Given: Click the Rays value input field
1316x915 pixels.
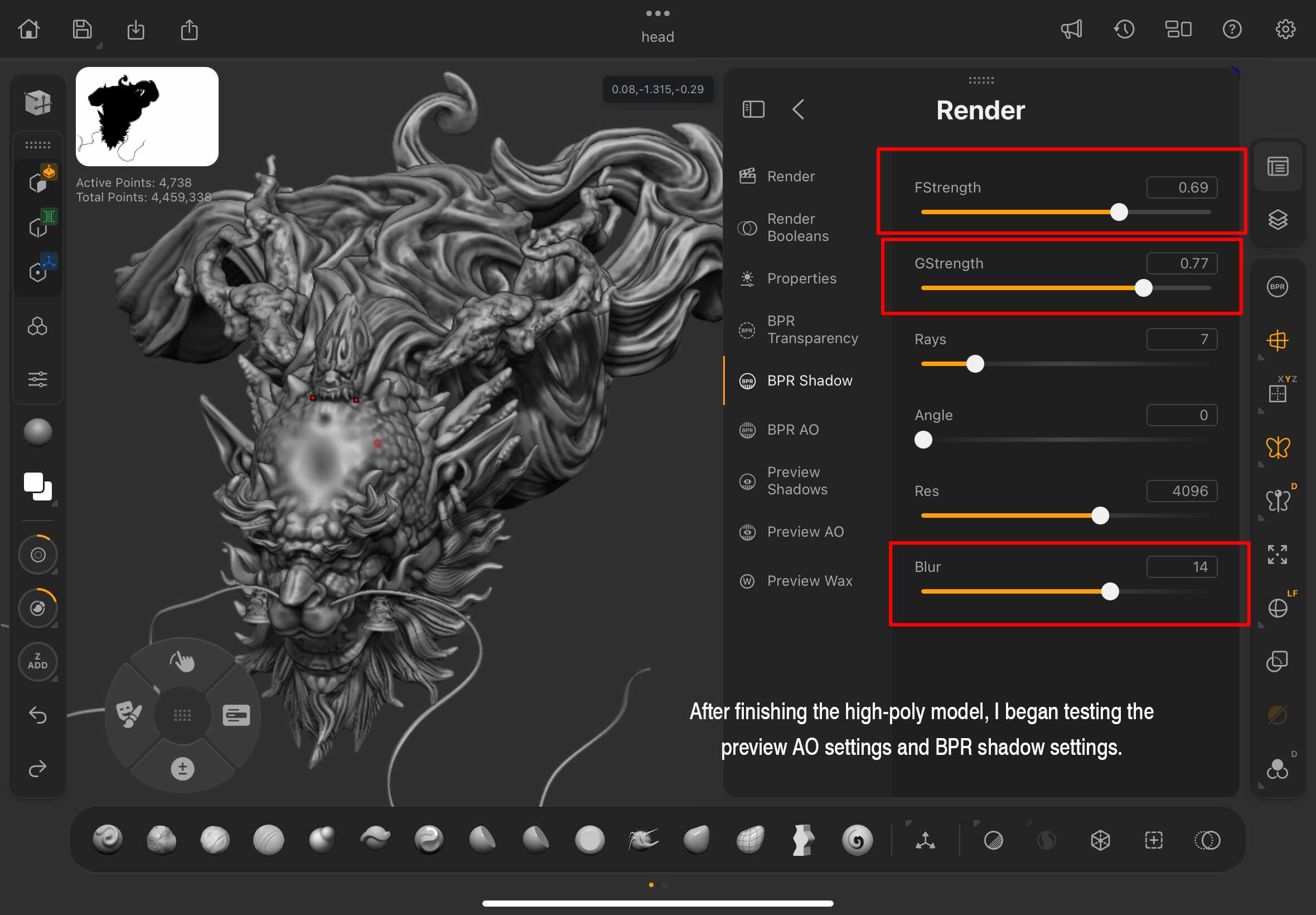Looking at the screenshot, I should click(x=1182, y=339).
